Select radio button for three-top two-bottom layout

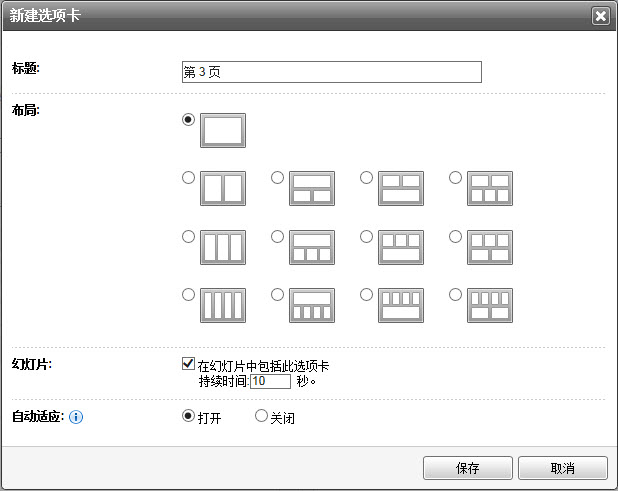point(456,236)
